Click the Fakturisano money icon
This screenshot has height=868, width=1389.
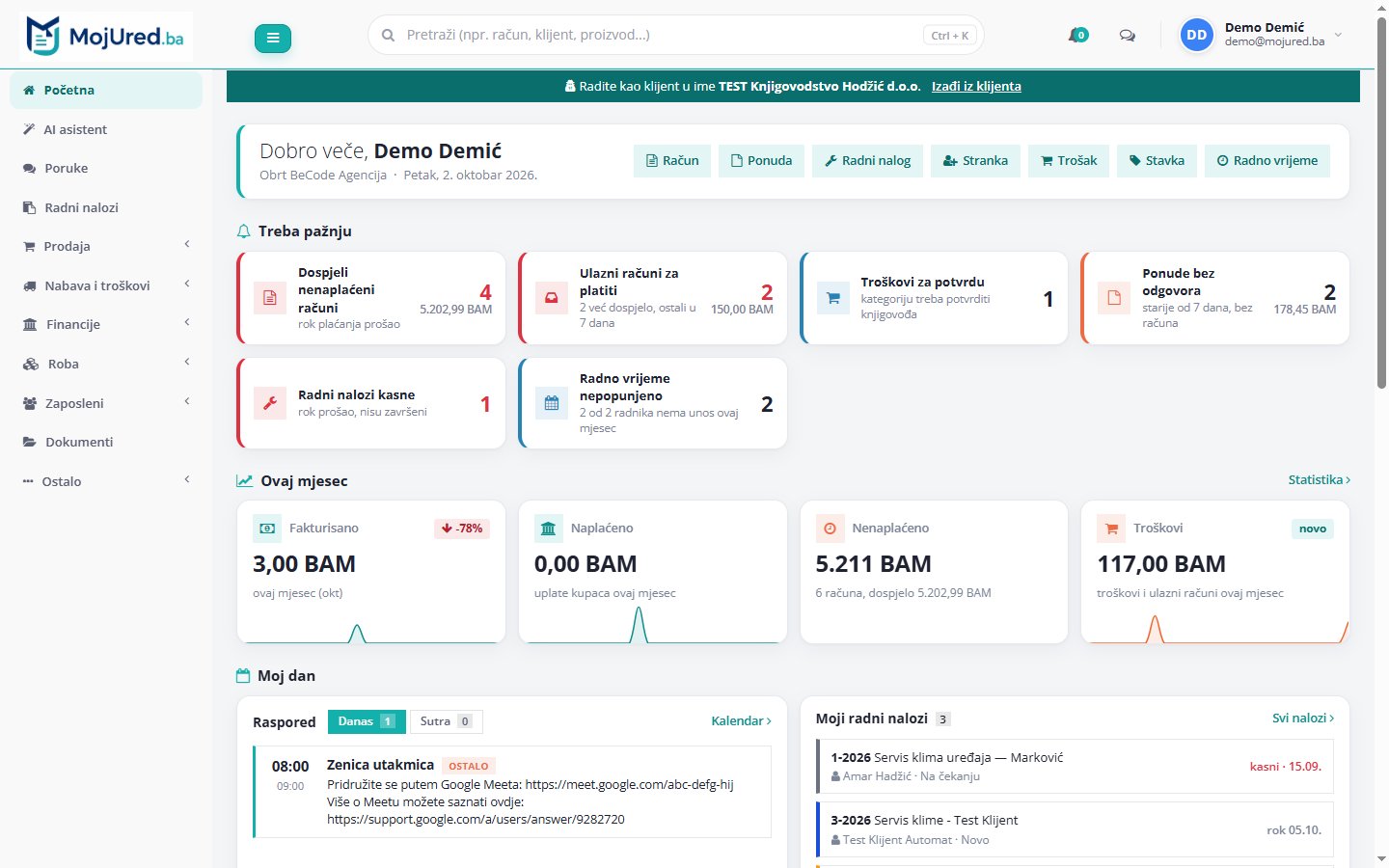(267, 529)
